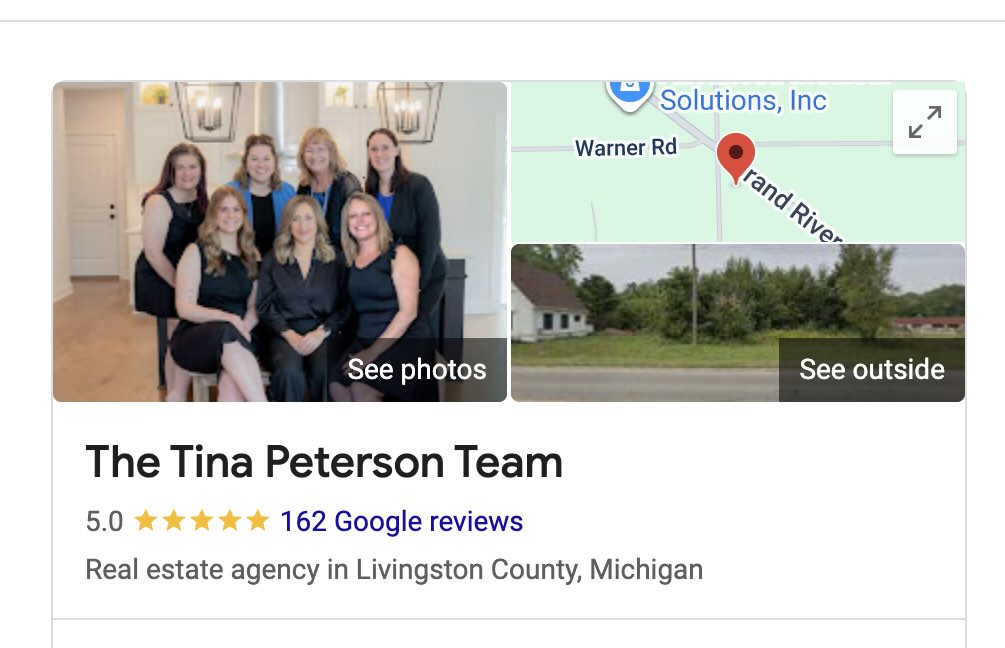Screen dimensions: 1005x648
Task: Click the white house in street view
Action: point(549,300)
